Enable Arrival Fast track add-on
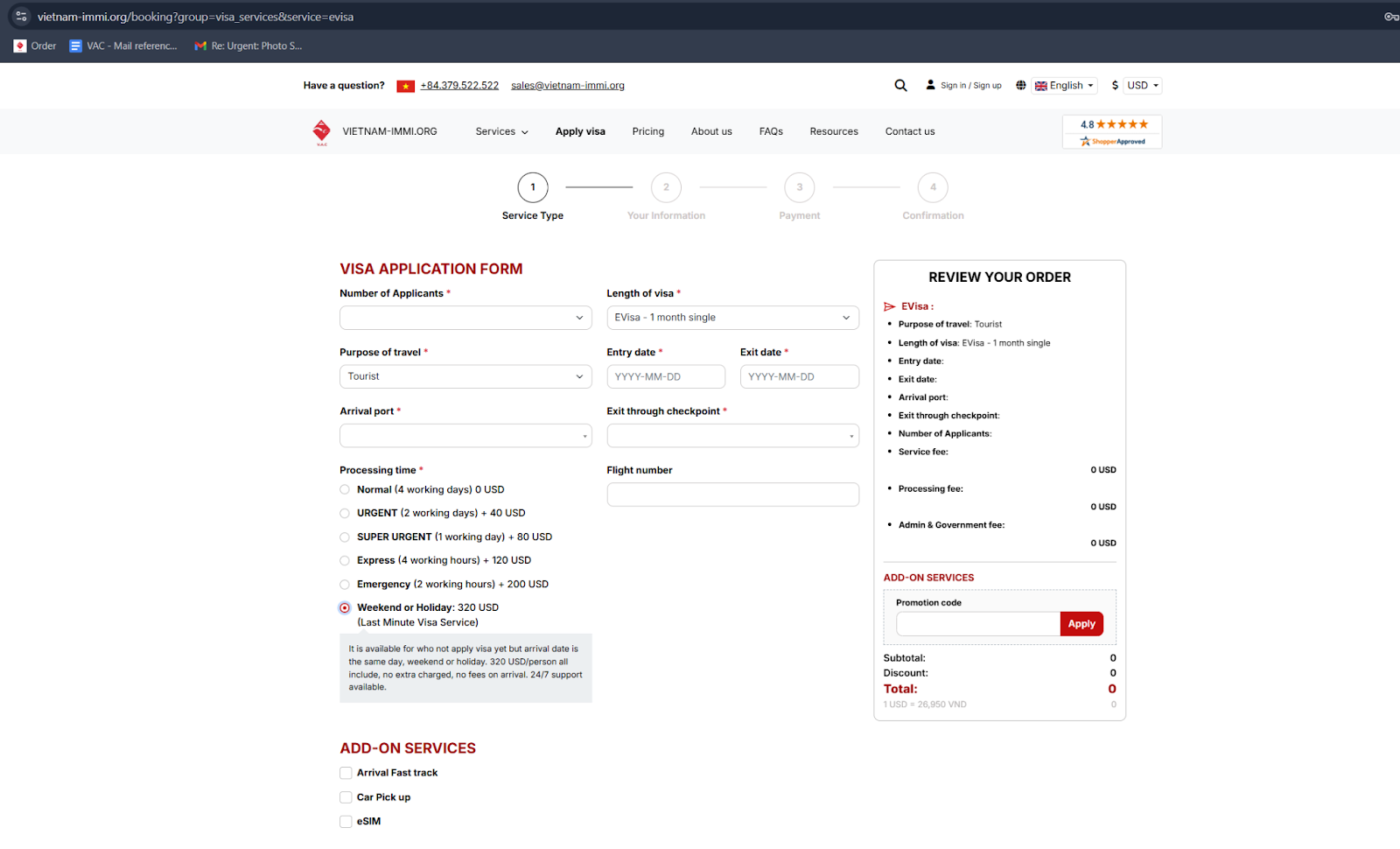 pyautogui.click(x=346, y=774)
